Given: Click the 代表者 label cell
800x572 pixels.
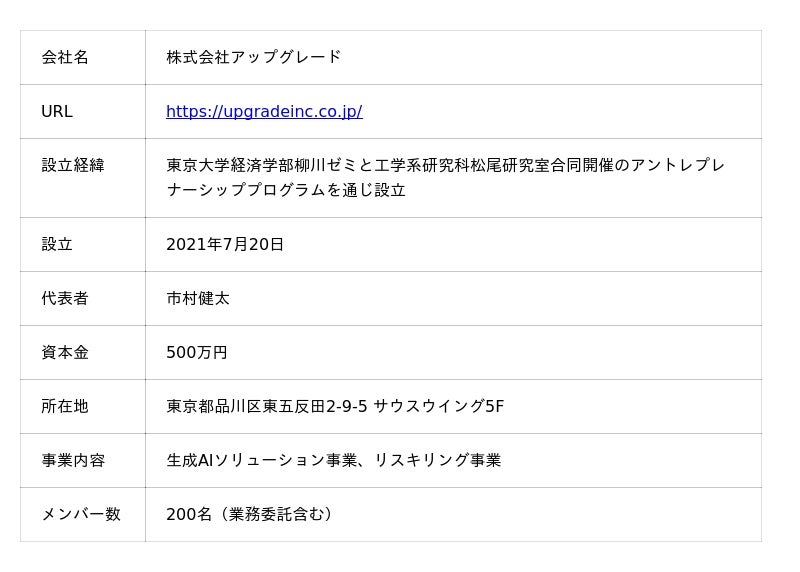Looking at the screenshot, I should (x=65, y=299).
